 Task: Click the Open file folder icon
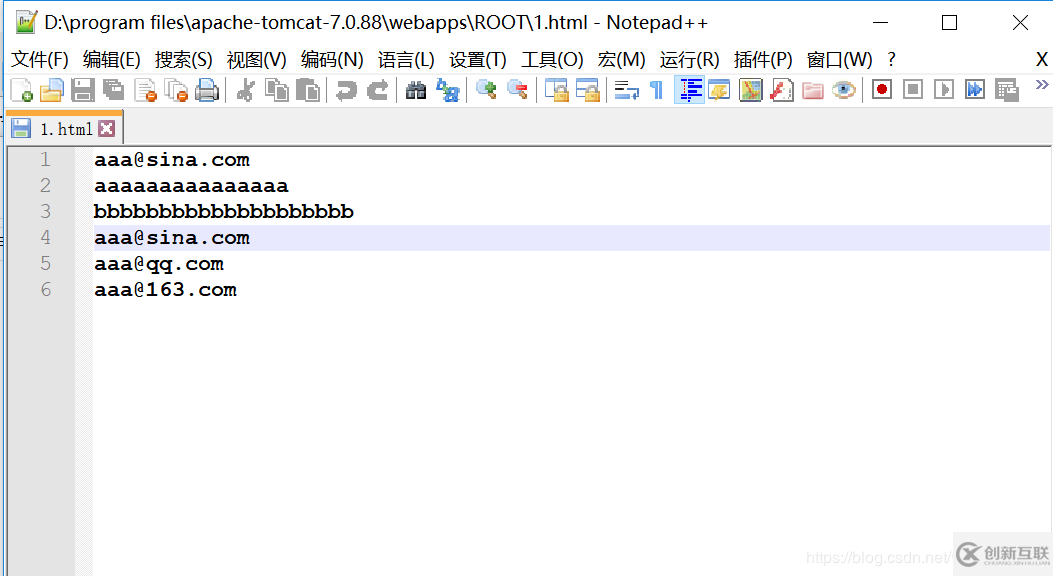coord(52,89)
